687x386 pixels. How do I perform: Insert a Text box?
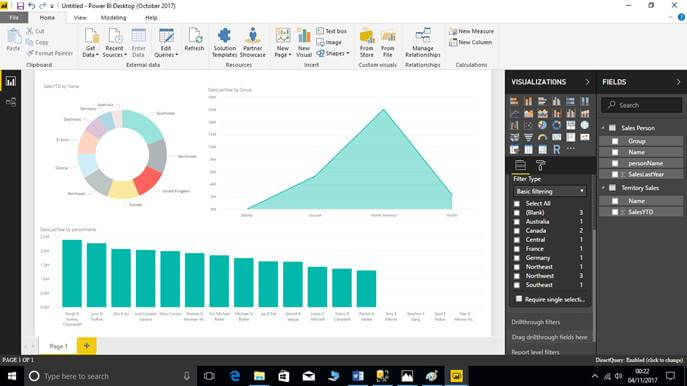coord(332,31)
